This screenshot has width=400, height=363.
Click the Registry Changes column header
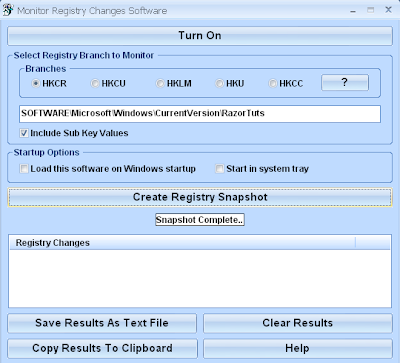tap(182, 243)
